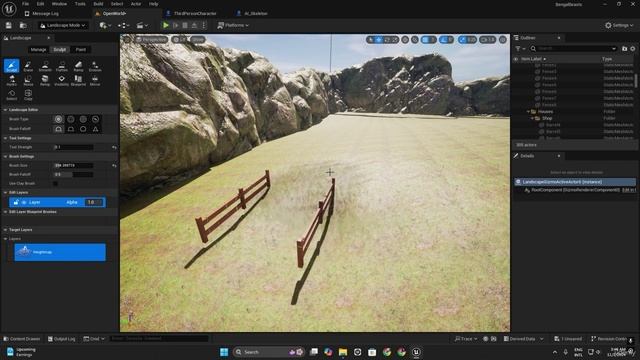The height and width of the screenshot is (360, 640).
Task: Select the Mirror landscape tool
Action: [95, 80]
